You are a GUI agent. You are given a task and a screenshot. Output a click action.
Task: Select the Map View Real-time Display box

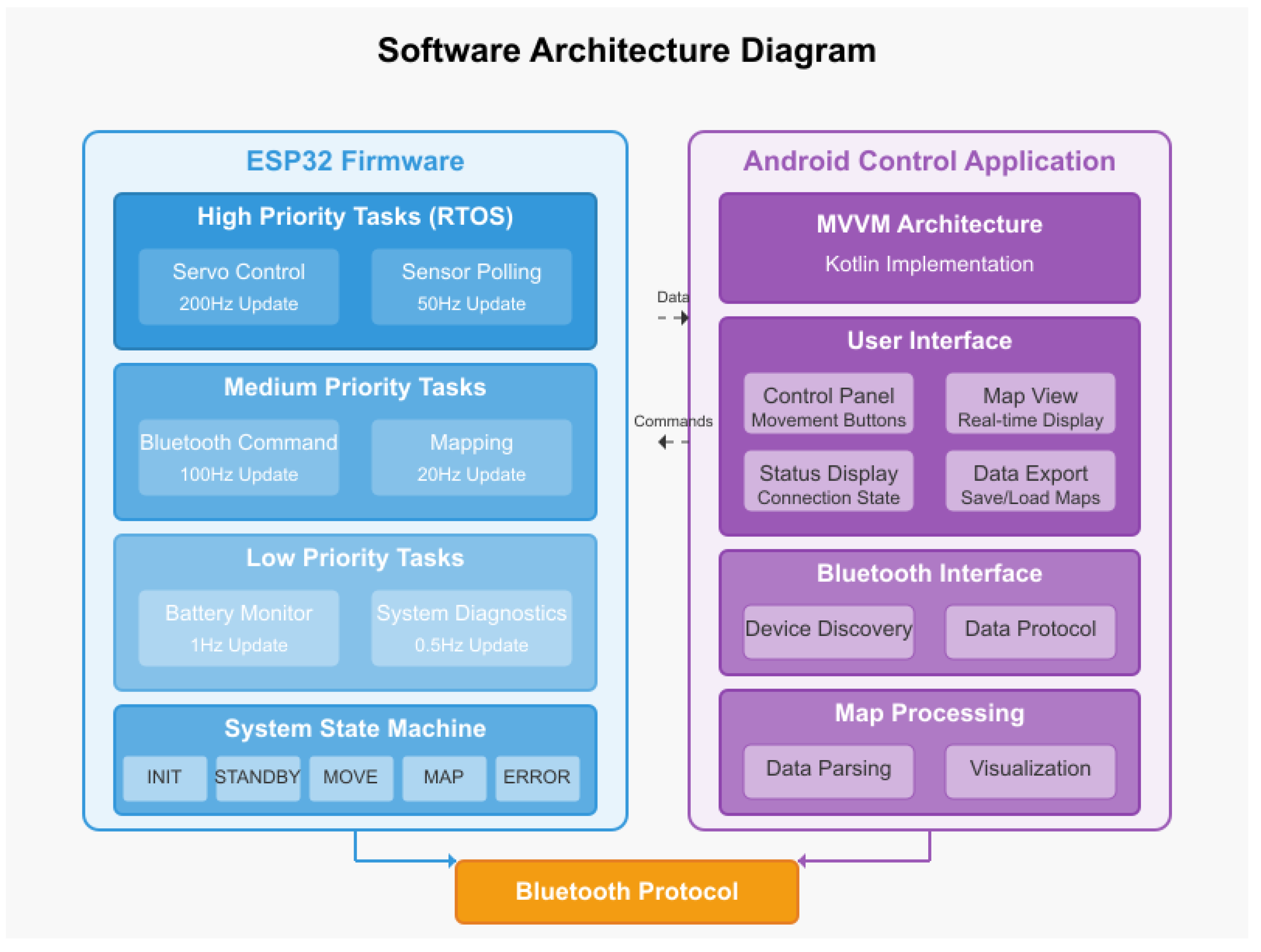click(x=1030, y=403)
